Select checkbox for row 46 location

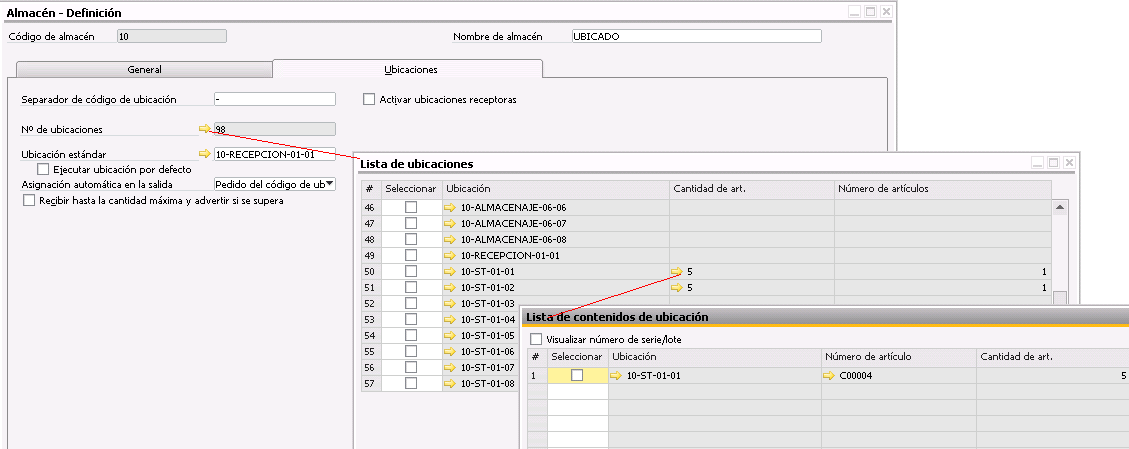click(x=410, y=207)
